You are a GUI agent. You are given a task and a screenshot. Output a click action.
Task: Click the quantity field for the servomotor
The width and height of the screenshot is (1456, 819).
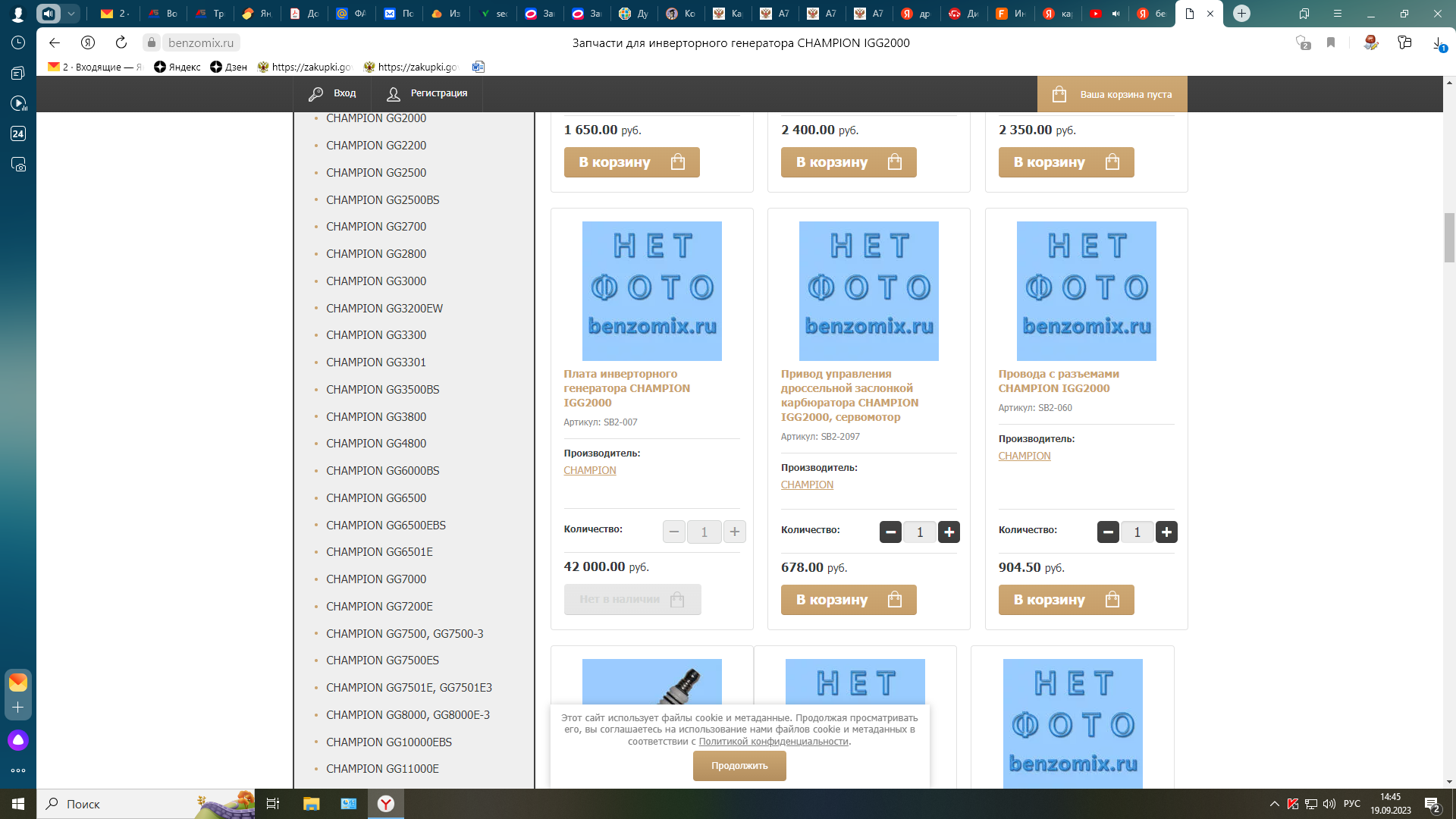point(919,532)
